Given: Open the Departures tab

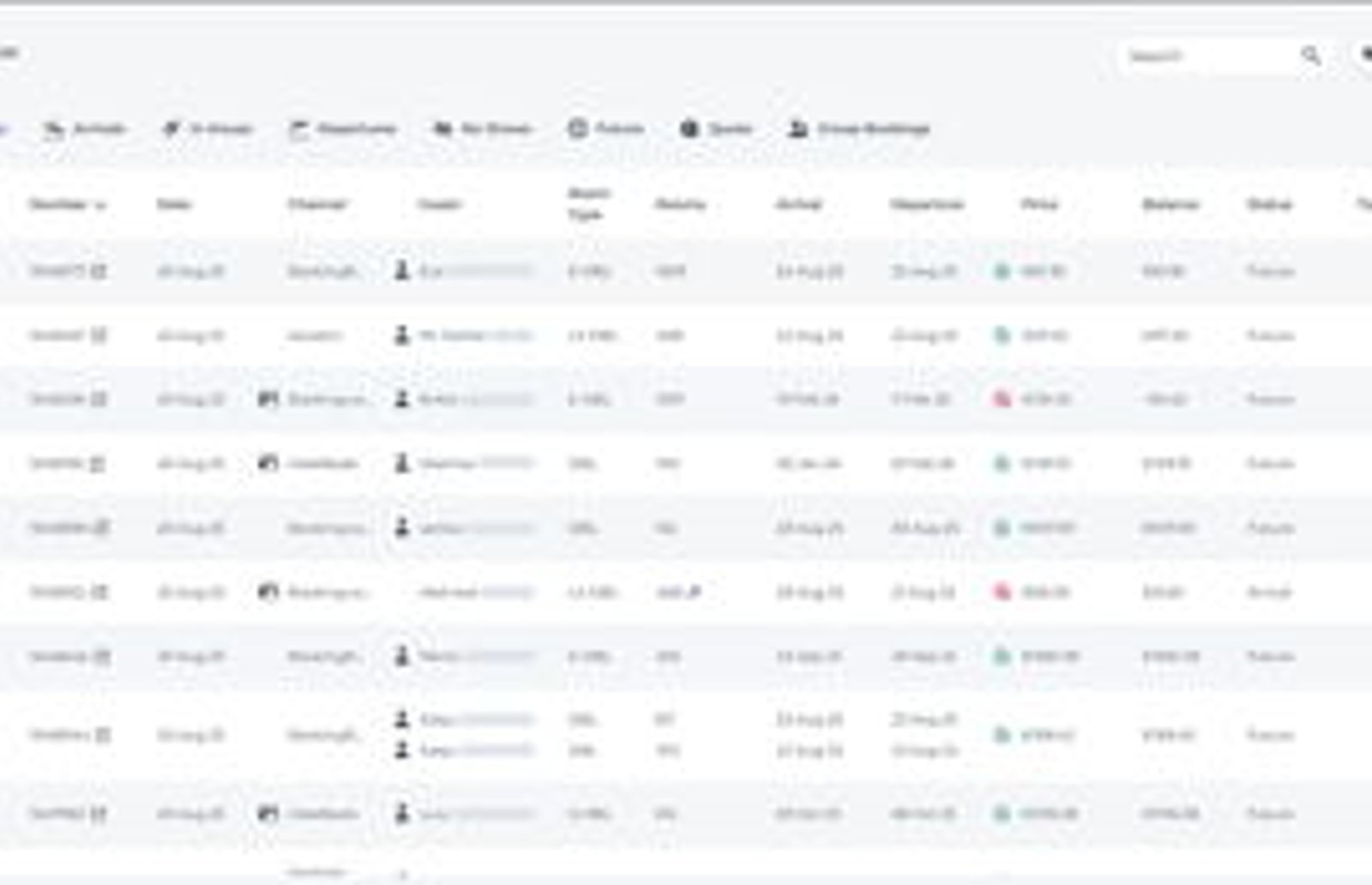Looking at the screenshot, I should coord(343,129).
